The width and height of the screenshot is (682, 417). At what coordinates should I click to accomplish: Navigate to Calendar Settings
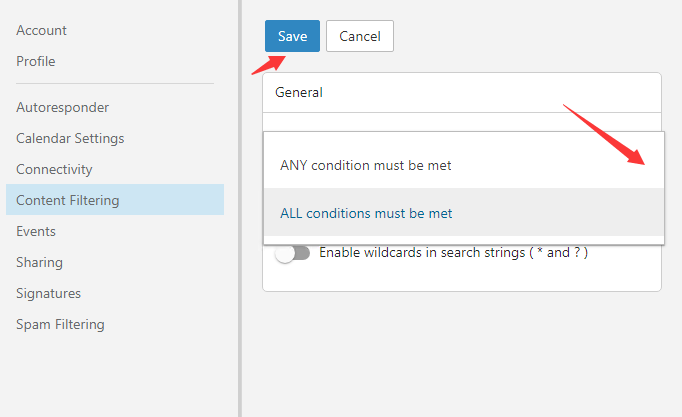coord(70,138)
